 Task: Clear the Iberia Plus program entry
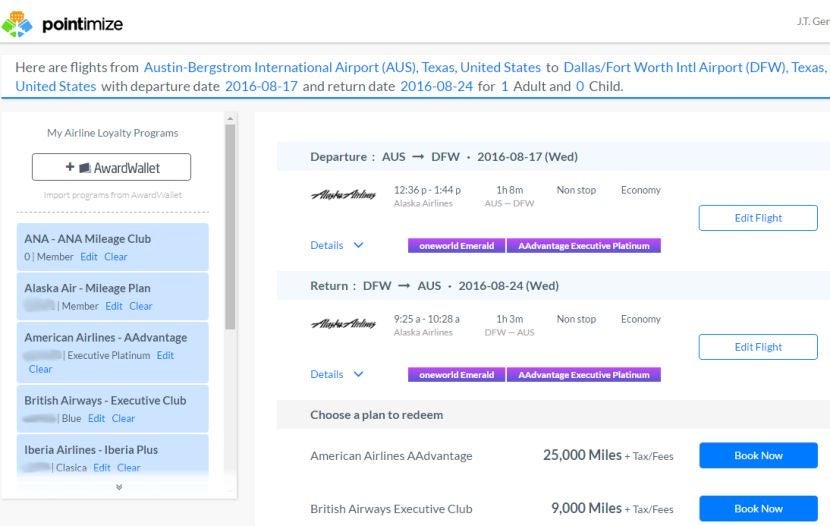pos(129,467)
